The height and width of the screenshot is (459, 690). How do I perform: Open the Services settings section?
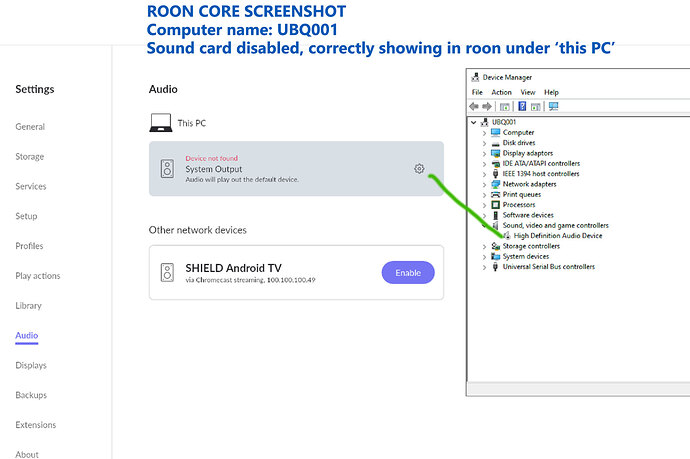tap(31, 186)
